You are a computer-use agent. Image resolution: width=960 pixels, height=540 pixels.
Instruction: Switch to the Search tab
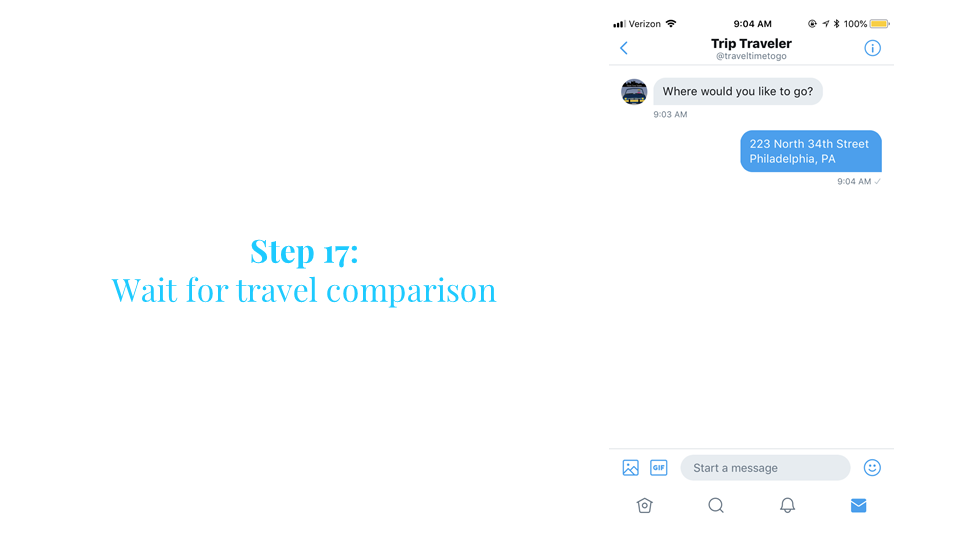click(716, 505)
